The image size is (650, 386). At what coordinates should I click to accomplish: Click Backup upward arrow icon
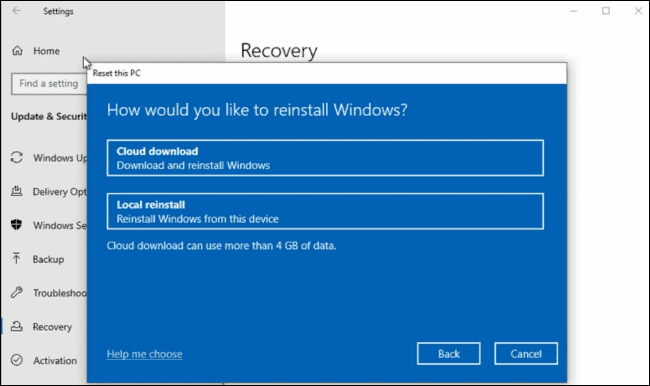[x=16, y=258]
